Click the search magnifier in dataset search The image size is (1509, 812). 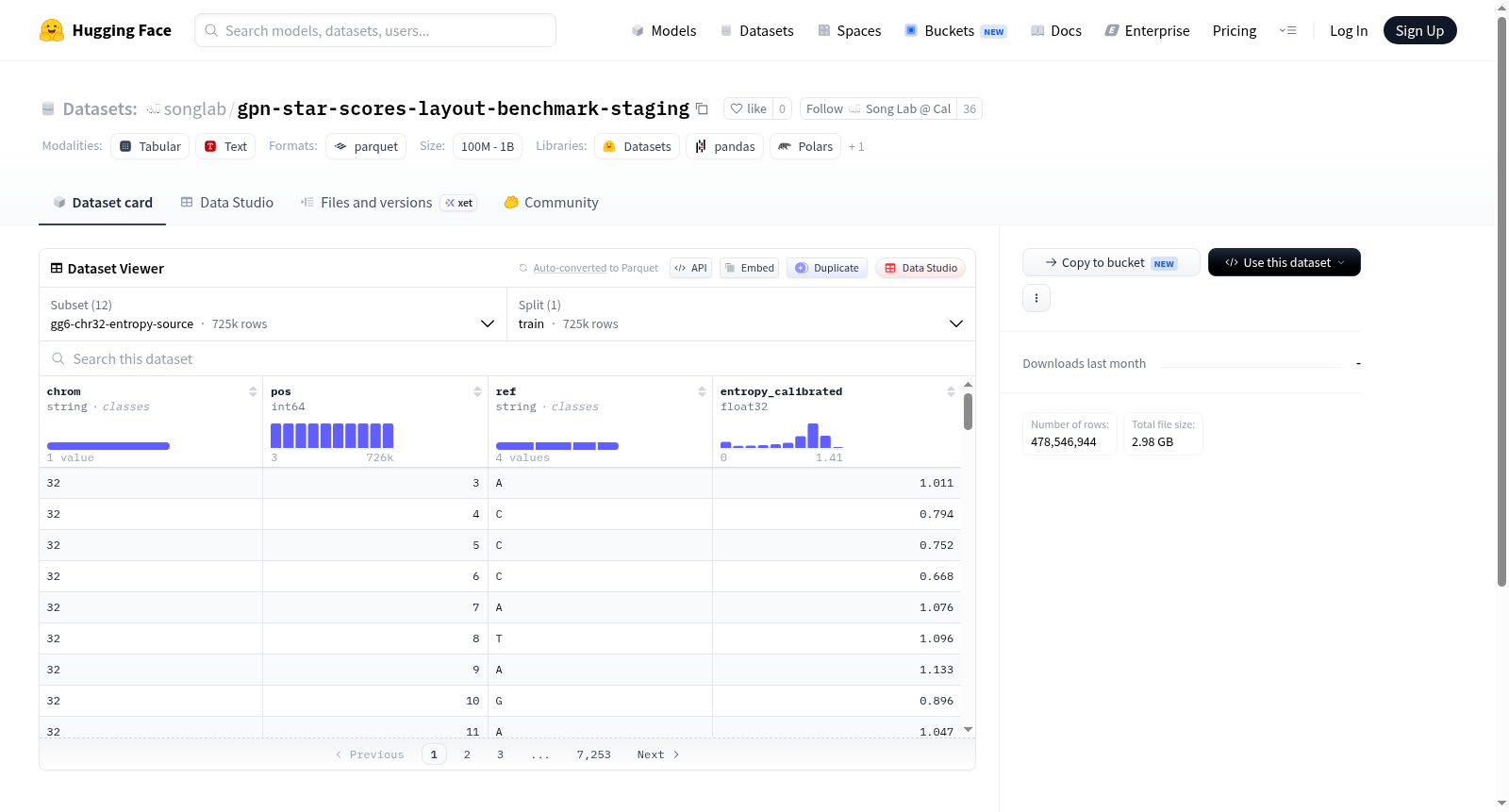(x=58, y=358)
